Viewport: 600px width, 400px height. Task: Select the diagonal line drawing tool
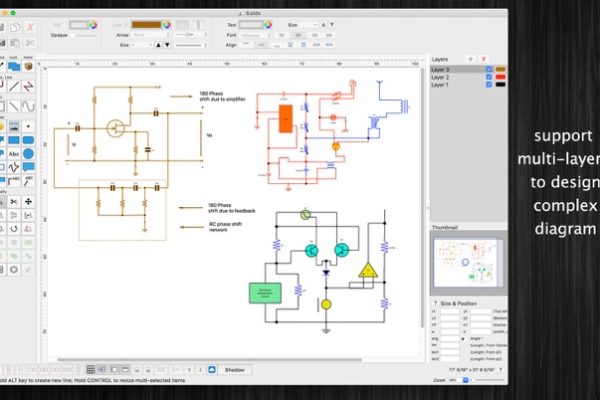pyautogui.click(x=14, y=106)
